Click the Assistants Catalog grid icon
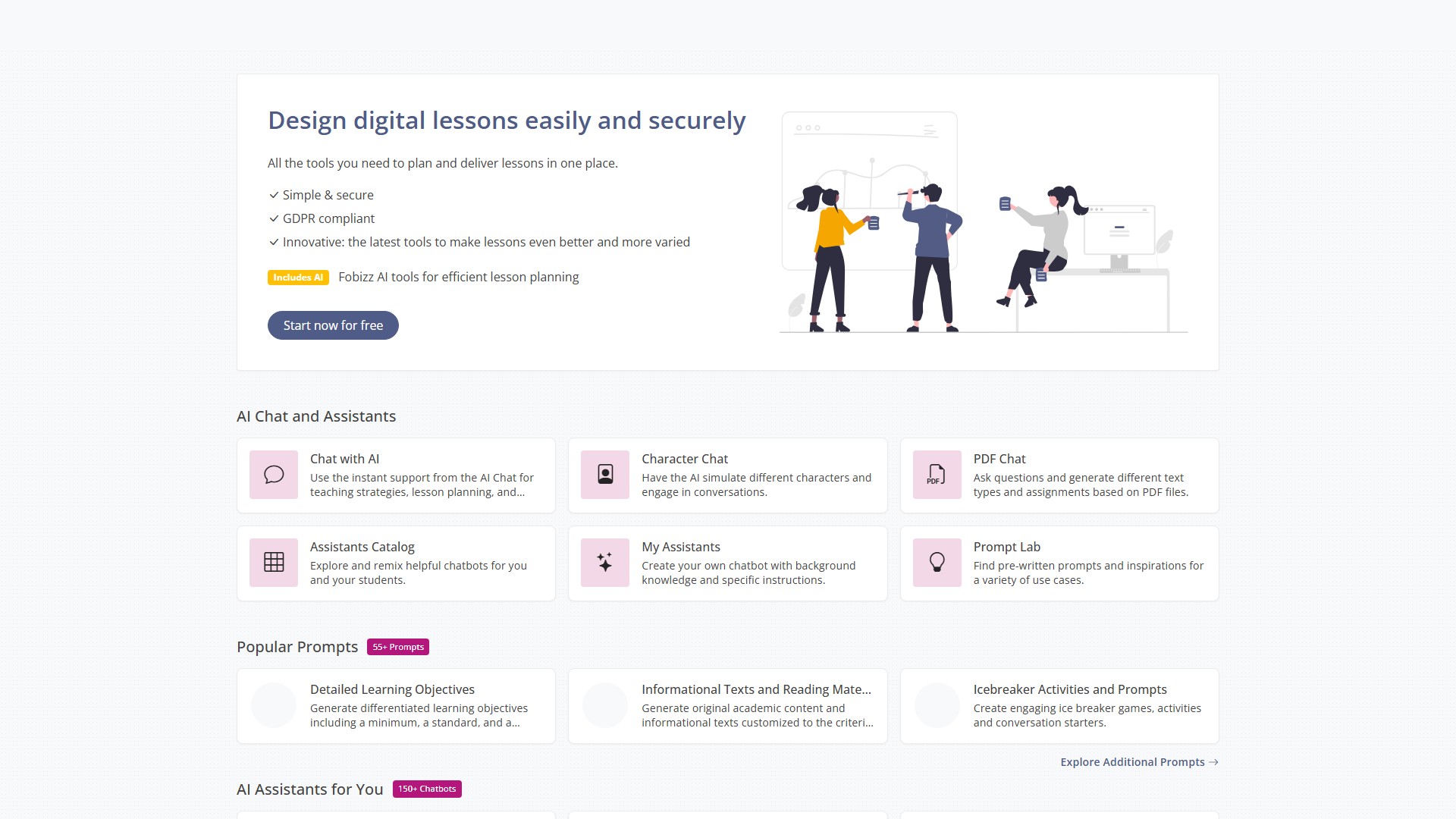 [274, 563]
